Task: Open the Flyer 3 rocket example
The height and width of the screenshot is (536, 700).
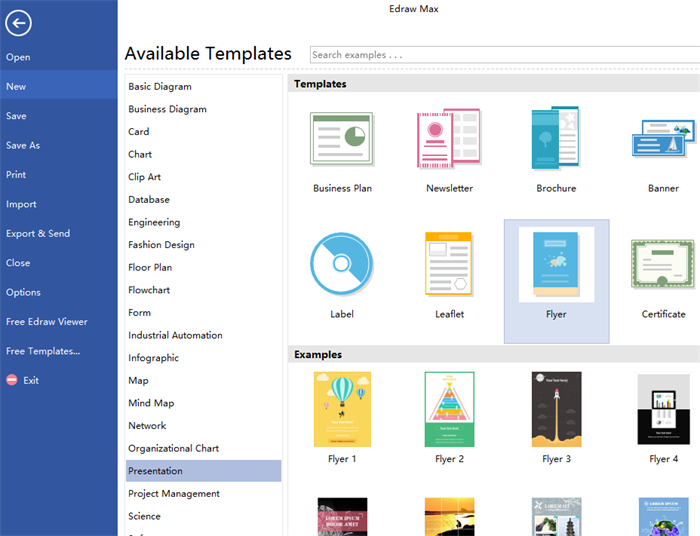Action: click(557, 409)
